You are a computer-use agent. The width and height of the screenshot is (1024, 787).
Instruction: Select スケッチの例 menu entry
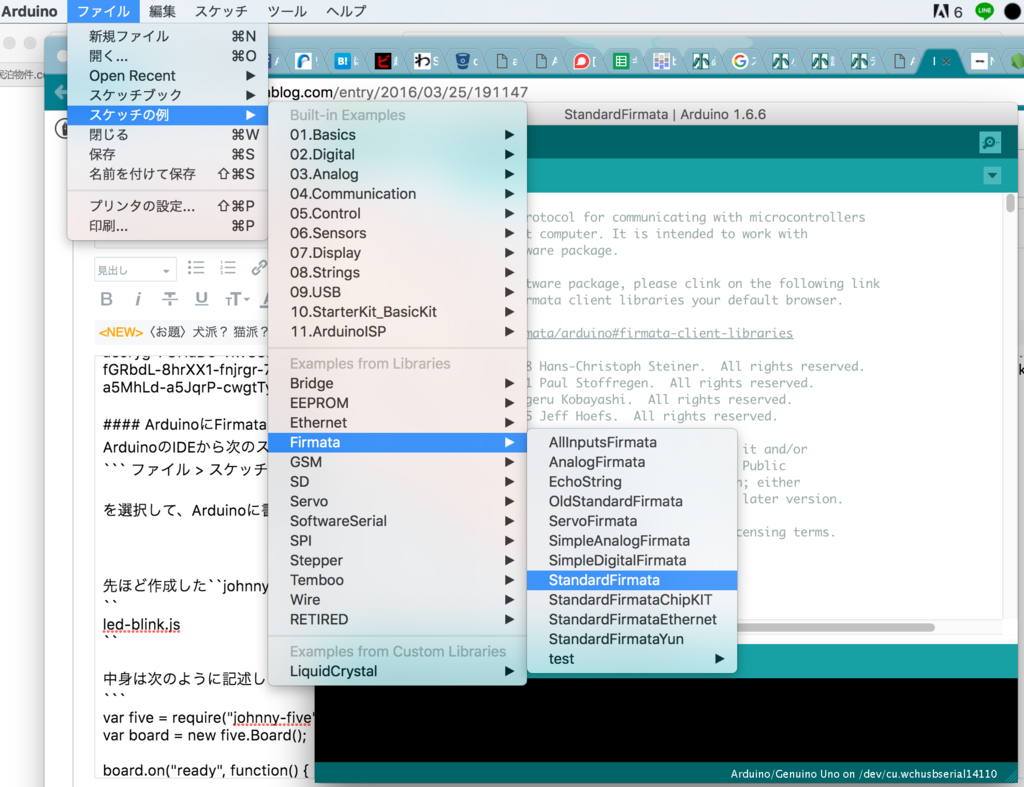point(167,115)
